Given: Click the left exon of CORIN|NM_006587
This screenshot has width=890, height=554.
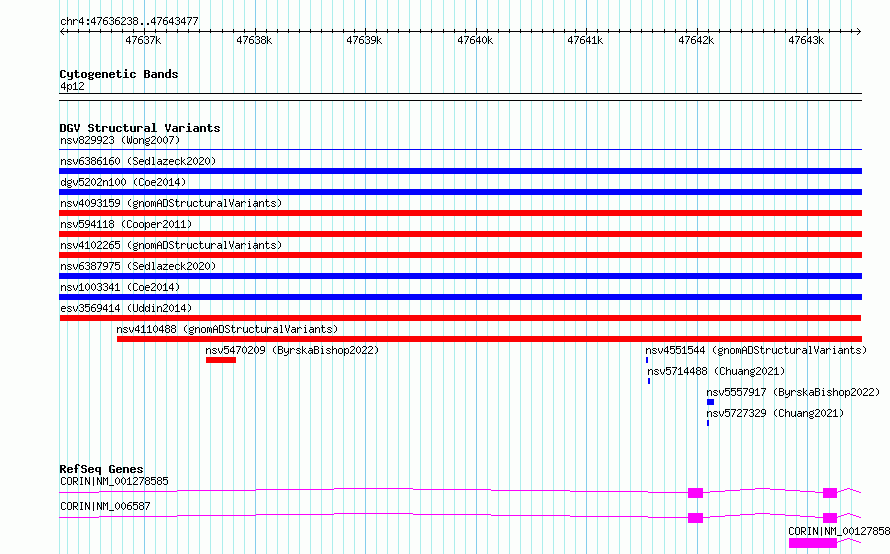Looking at the screenshot, I should click(x=695, y=518).
